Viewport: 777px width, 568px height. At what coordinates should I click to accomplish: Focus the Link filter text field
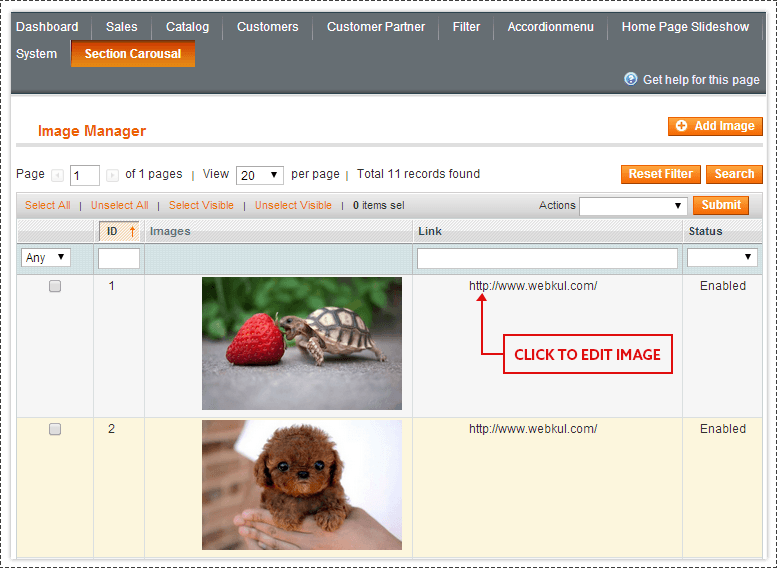(547, 258)
